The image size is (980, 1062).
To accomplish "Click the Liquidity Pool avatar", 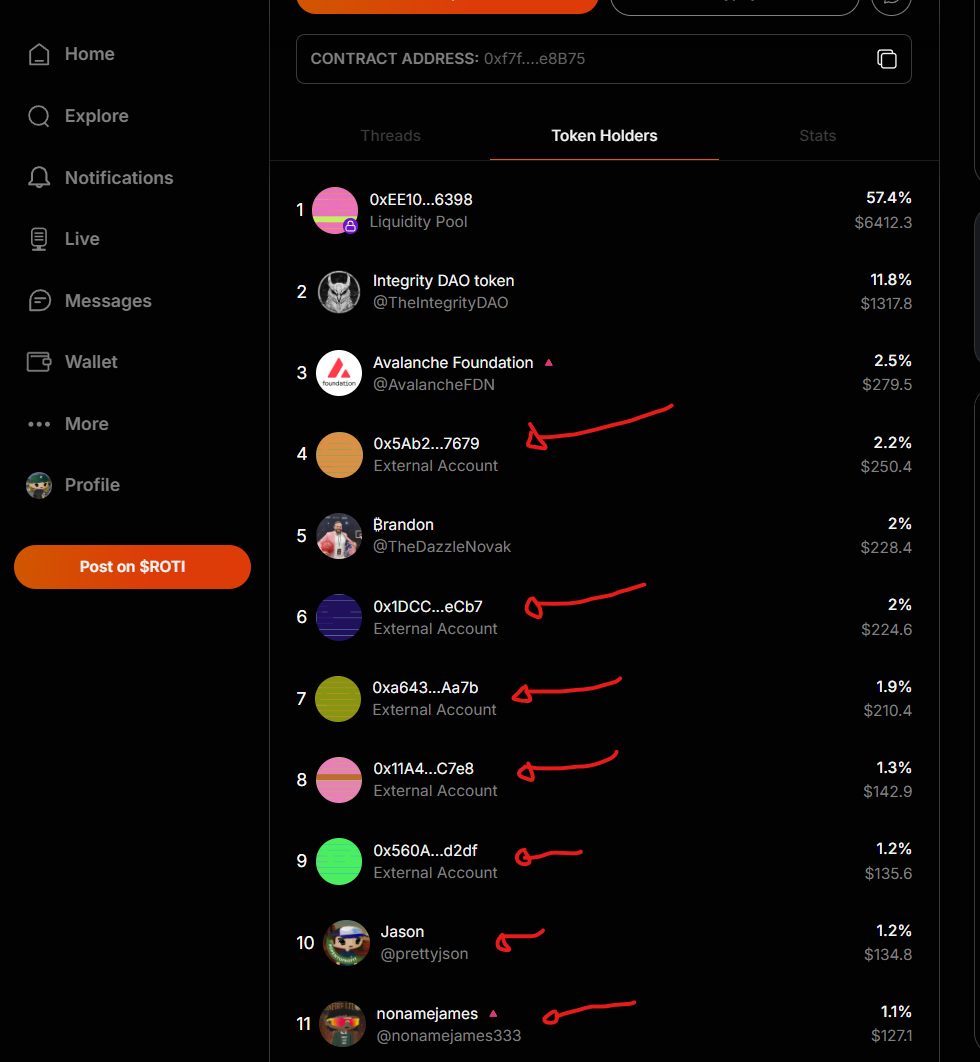I will point(335,210).
